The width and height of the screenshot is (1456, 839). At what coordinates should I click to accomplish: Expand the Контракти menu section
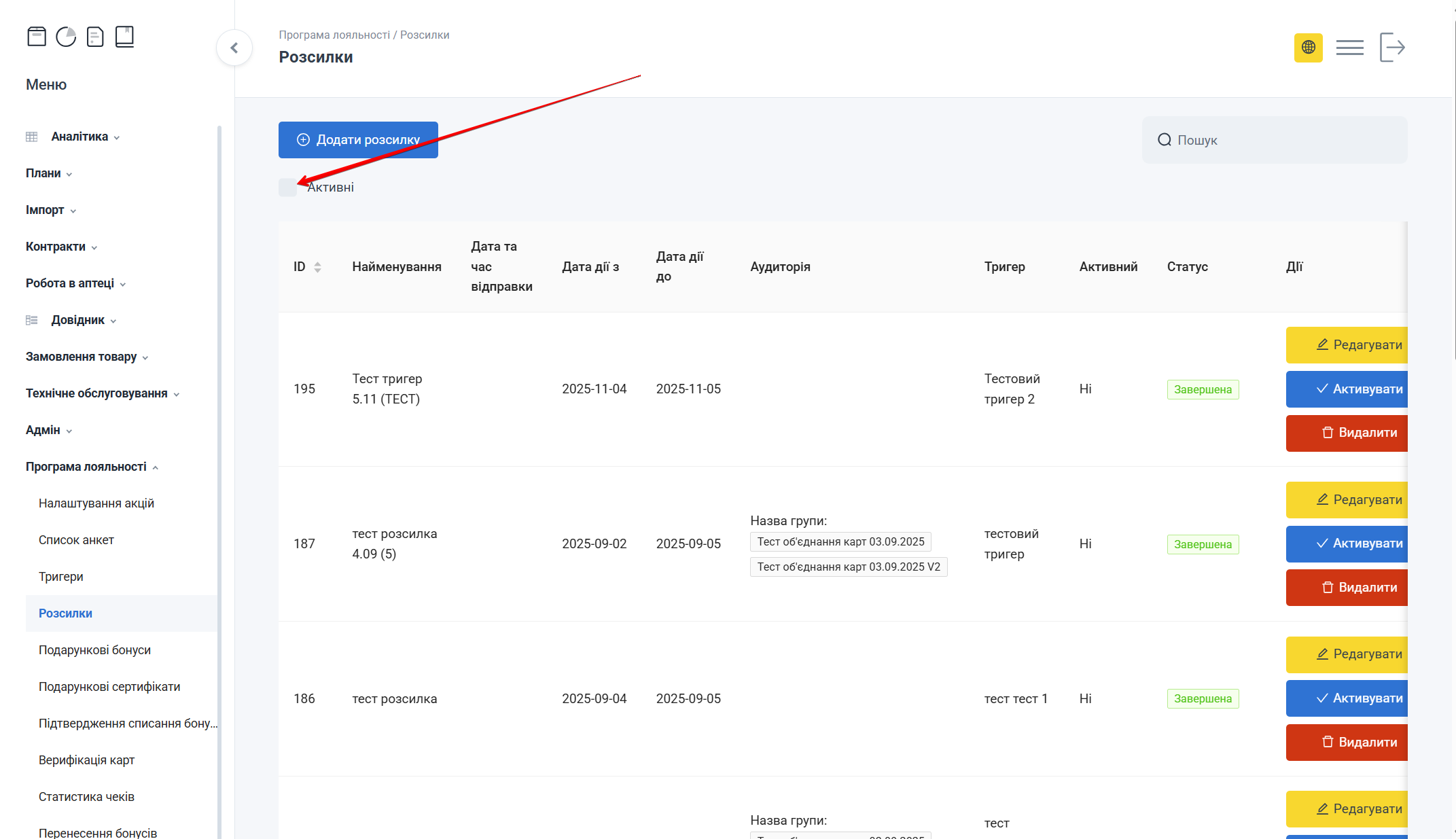click(x=56, y=247)
